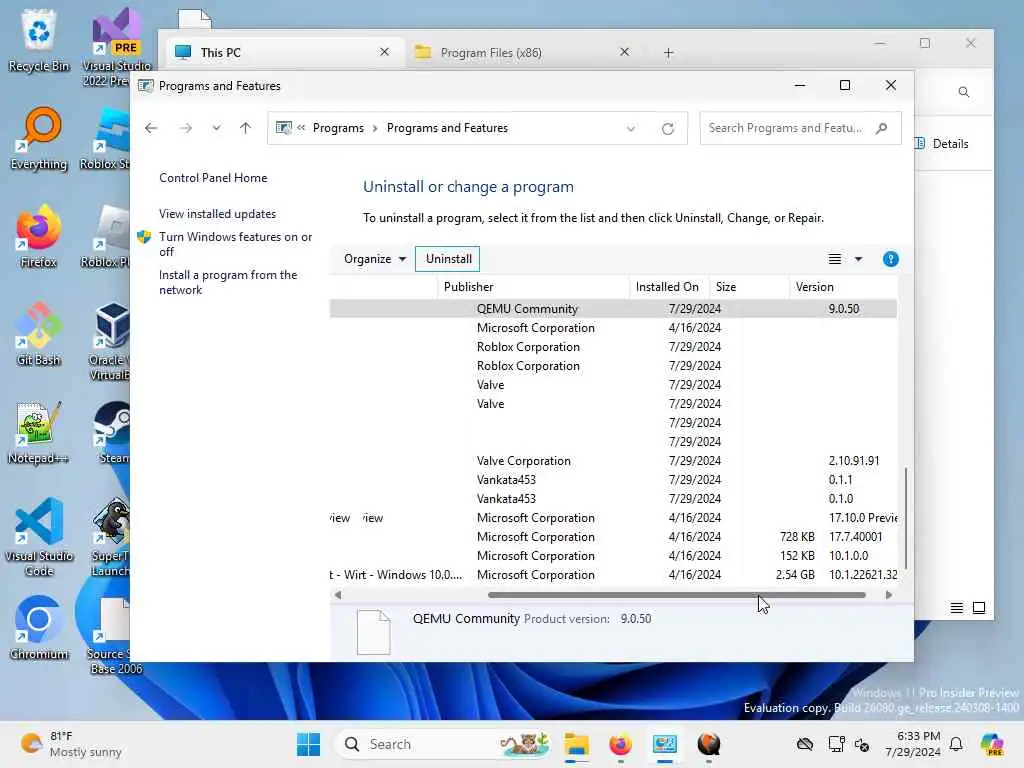The height and width of the screenshot is (768, 1024).
Task: Click the horizontal scrollbar right arrow
Action: pyautogui.click(x=888, y=595)
